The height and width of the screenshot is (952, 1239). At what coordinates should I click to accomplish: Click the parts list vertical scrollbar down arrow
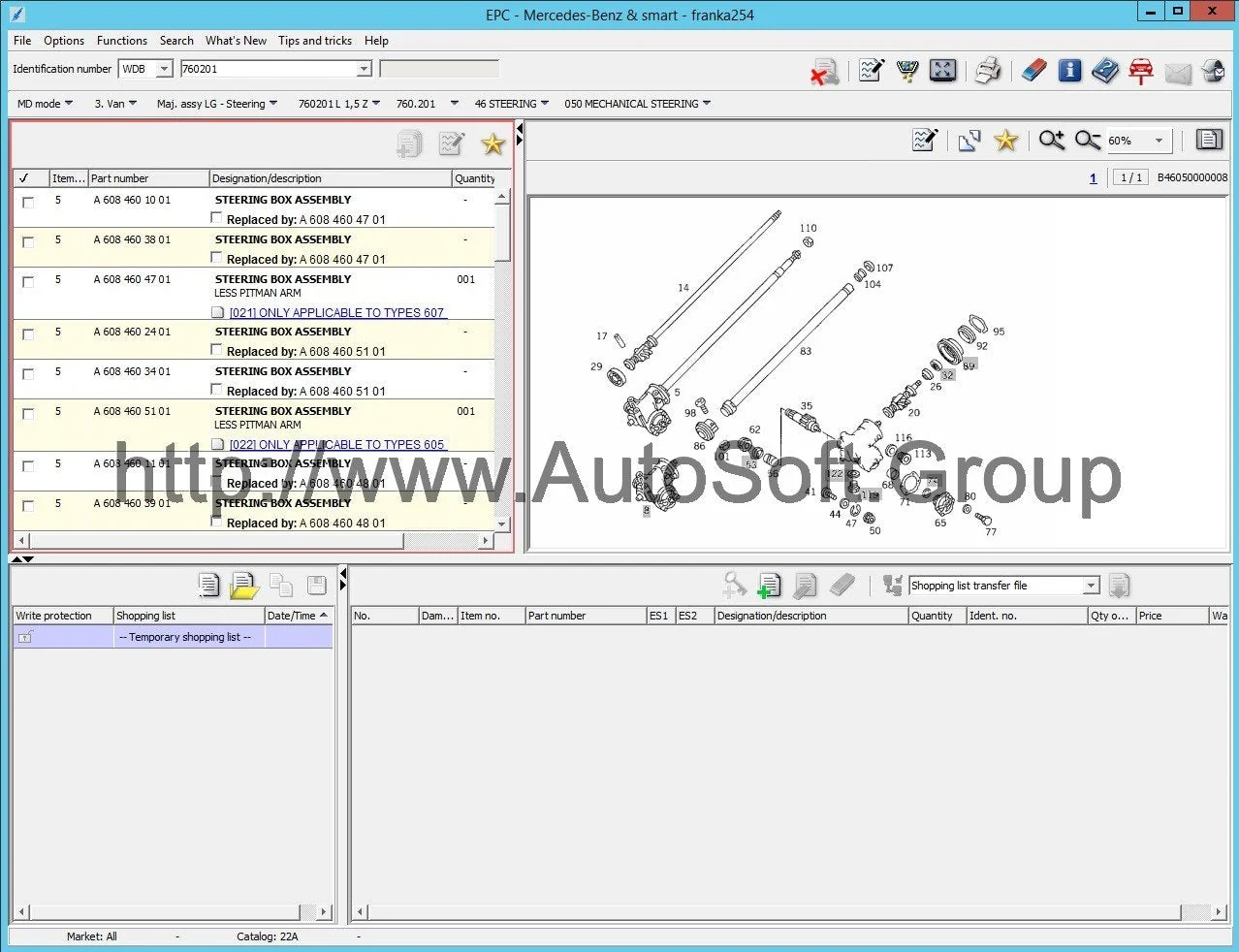tap(502, 524)
